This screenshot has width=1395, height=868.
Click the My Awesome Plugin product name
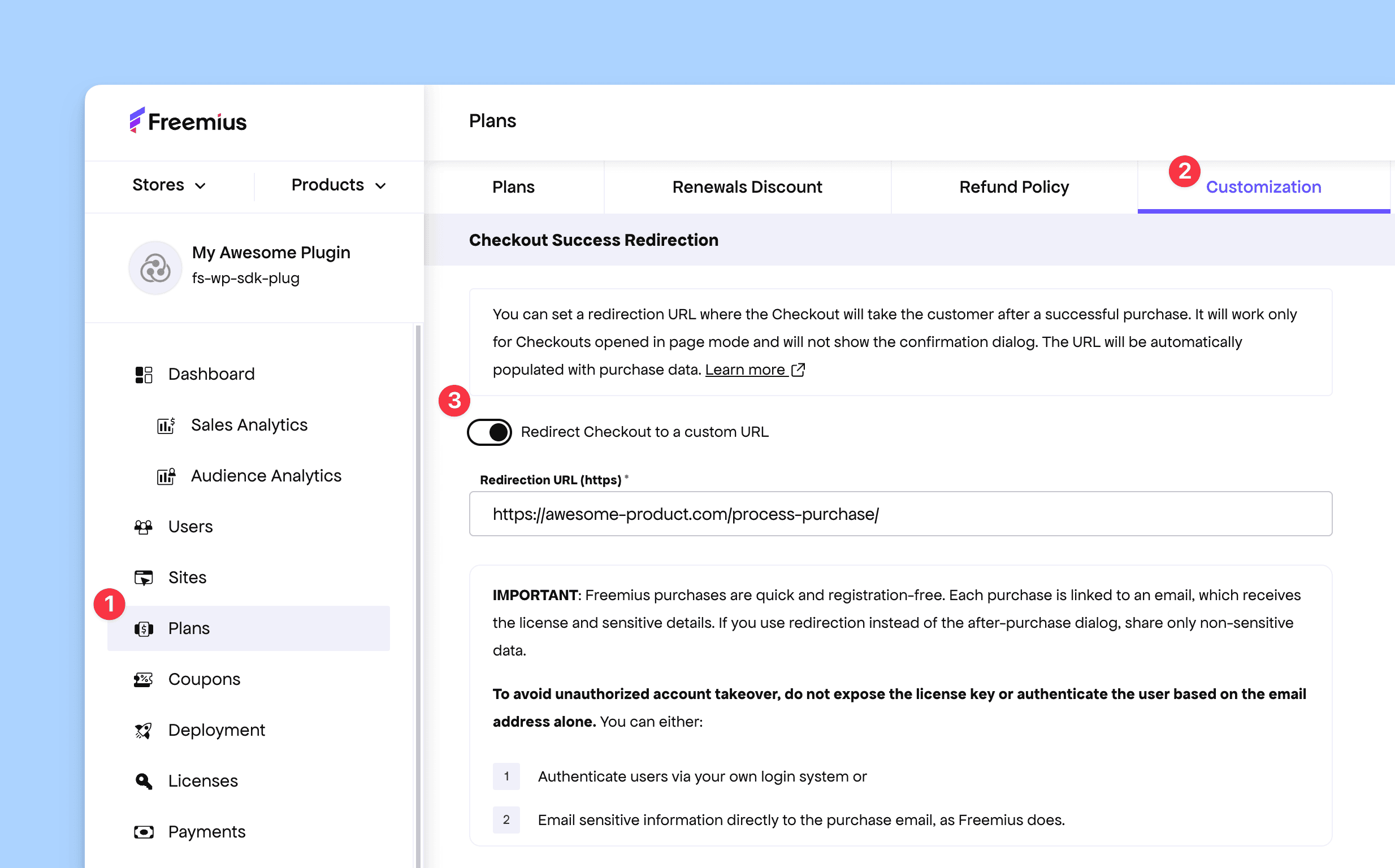pos(271,253)
